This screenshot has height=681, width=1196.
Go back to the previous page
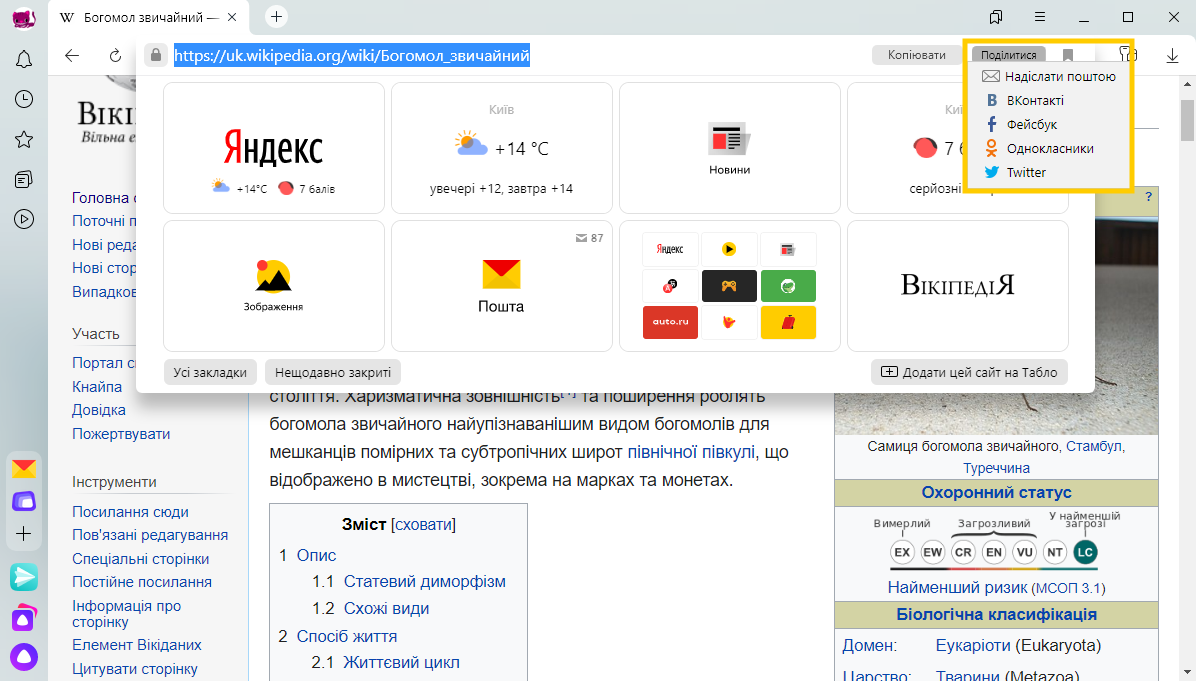(x=72, y=55)
